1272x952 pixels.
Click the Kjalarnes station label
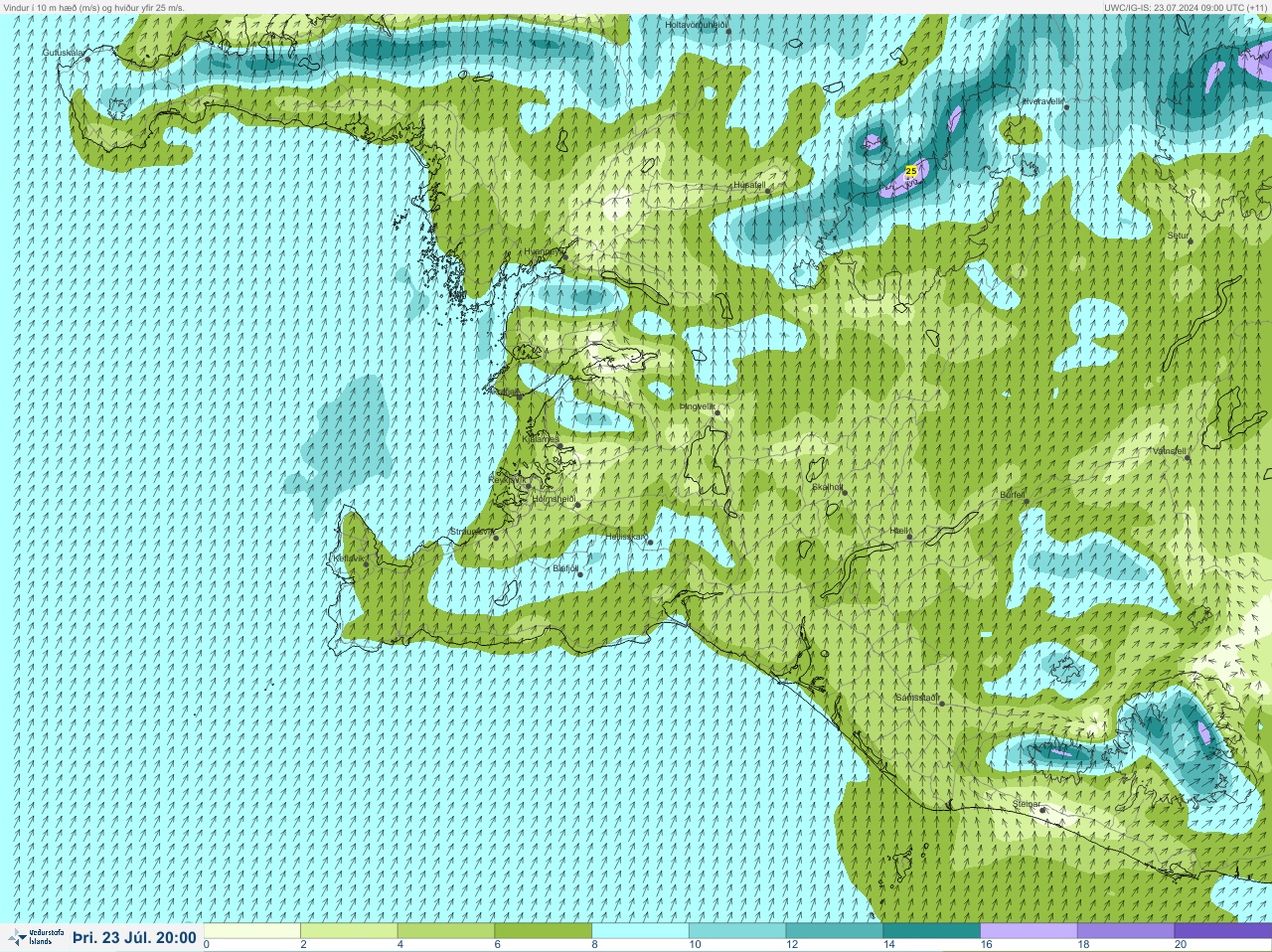pos(542,439)
